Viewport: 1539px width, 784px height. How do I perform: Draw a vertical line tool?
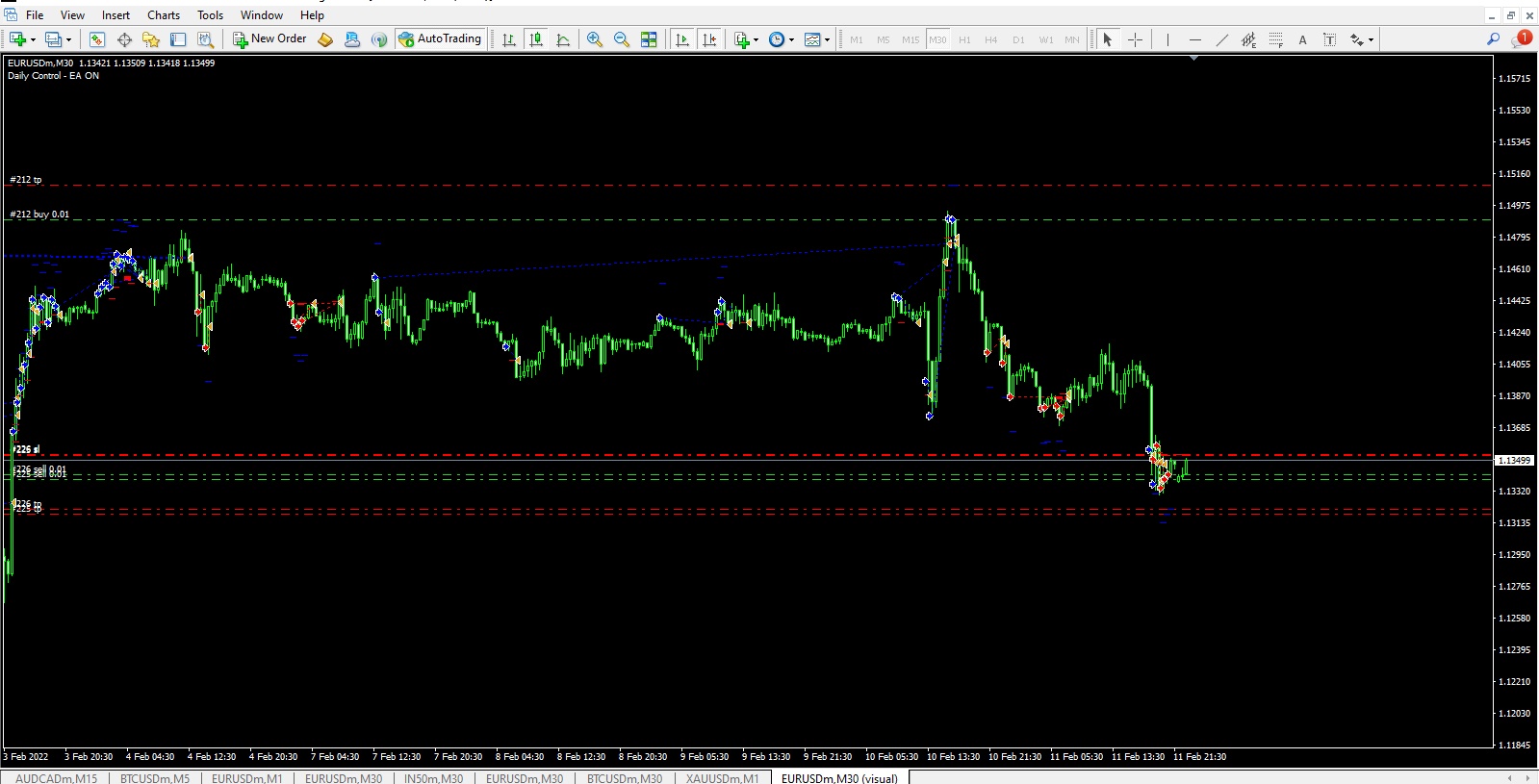coord(1167,39)
